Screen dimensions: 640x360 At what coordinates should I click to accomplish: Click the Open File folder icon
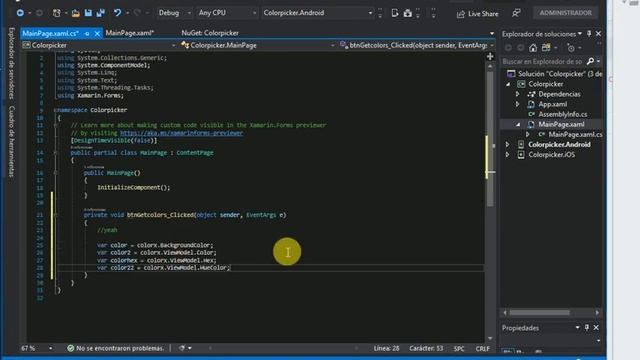pos(76,13)
